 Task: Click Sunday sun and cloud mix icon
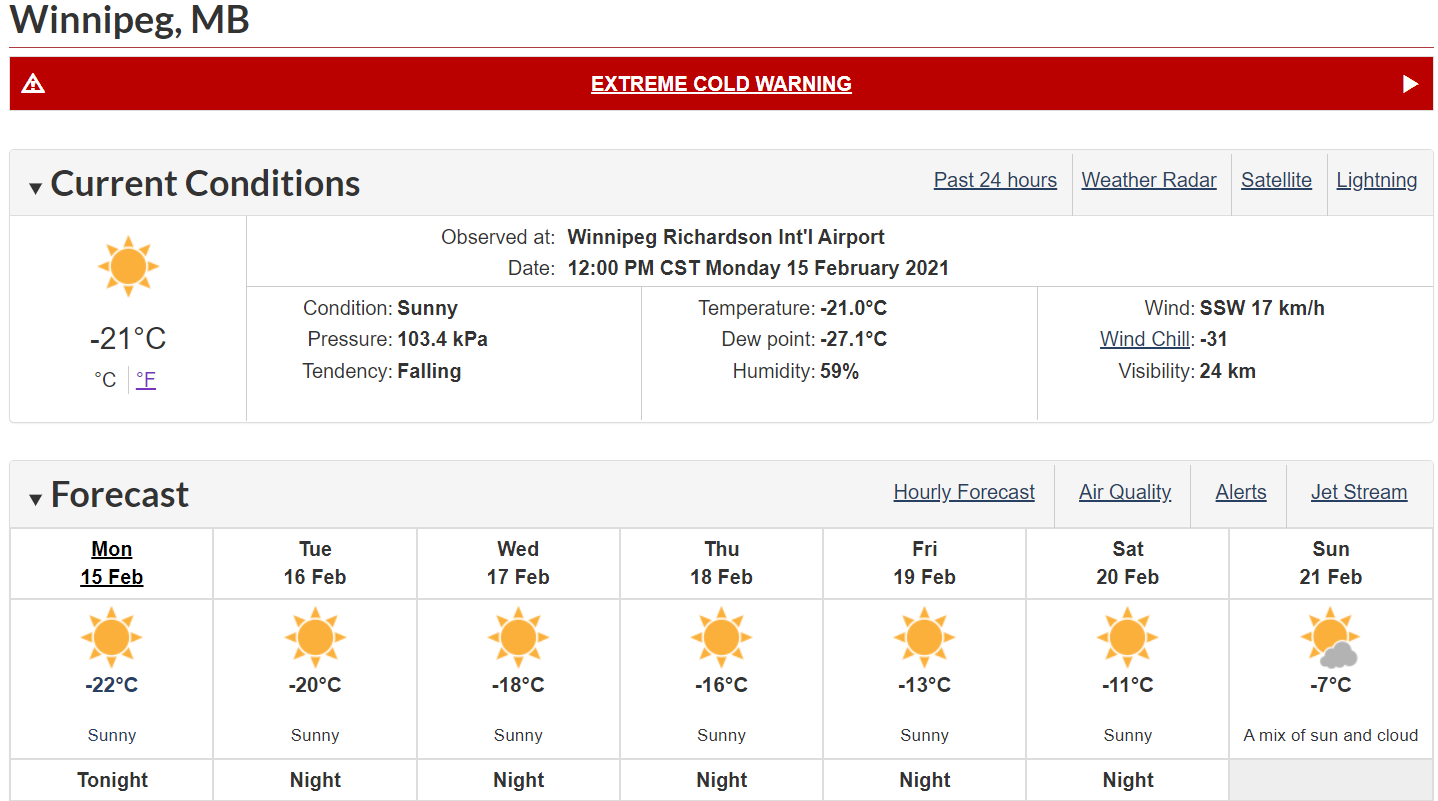coord(1330,641)
